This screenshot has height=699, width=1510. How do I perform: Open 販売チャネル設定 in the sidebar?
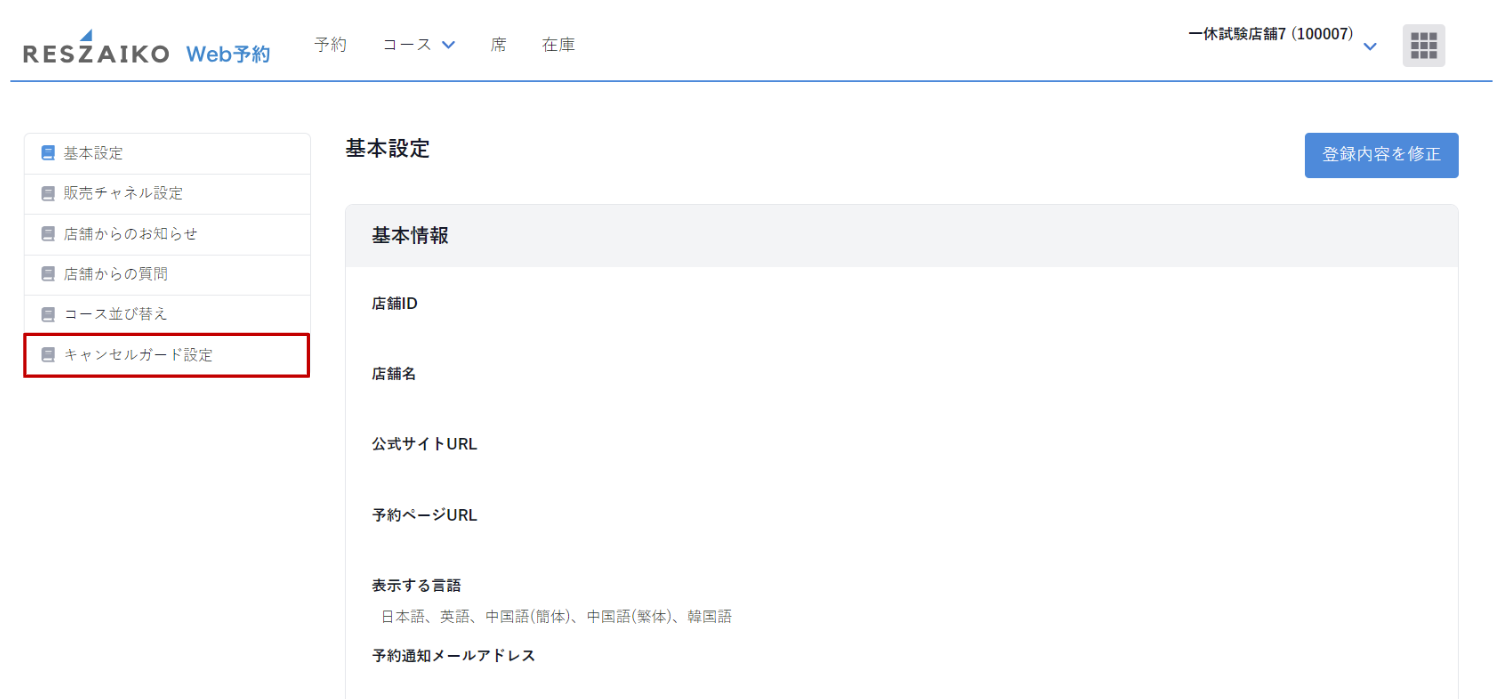coord(123,193)
